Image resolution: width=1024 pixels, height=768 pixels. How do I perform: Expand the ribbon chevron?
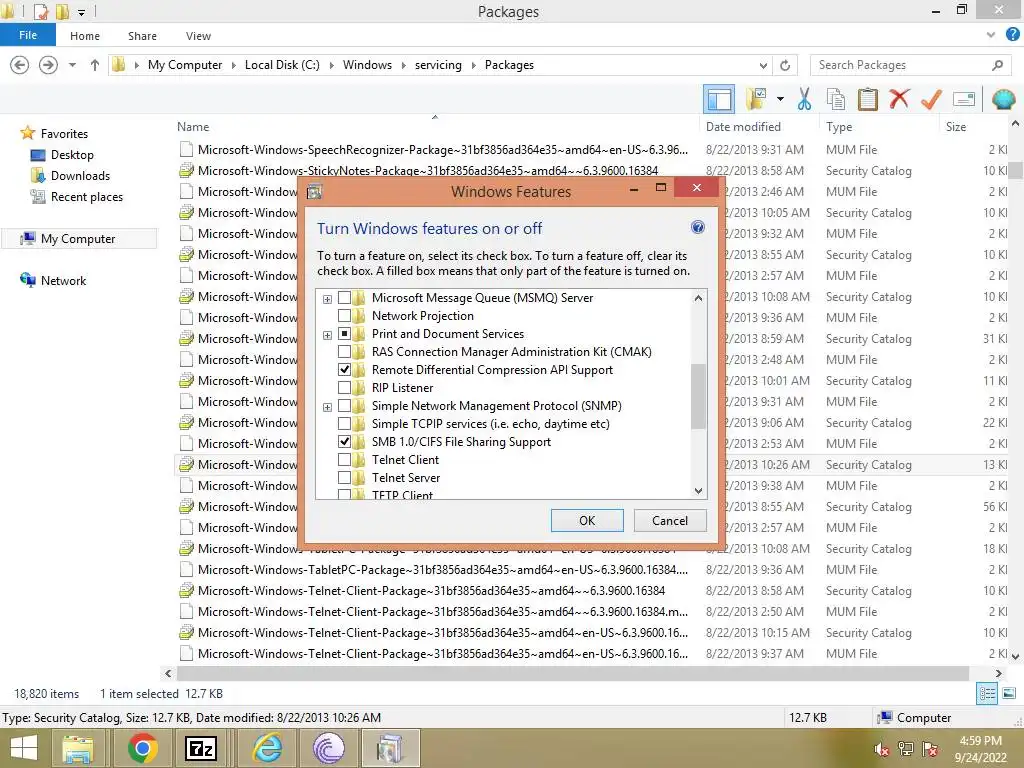click(x=991, y=35)
